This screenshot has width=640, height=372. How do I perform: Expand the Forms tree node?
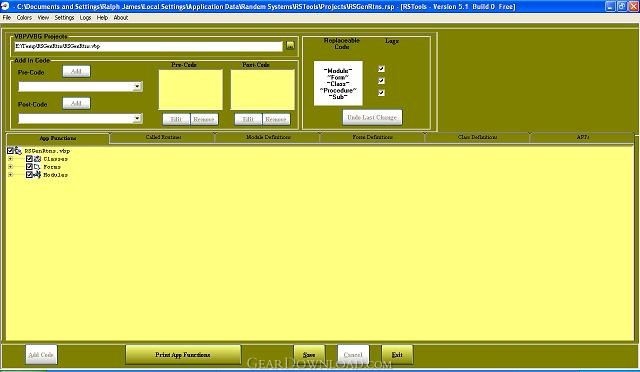(10, 167)
